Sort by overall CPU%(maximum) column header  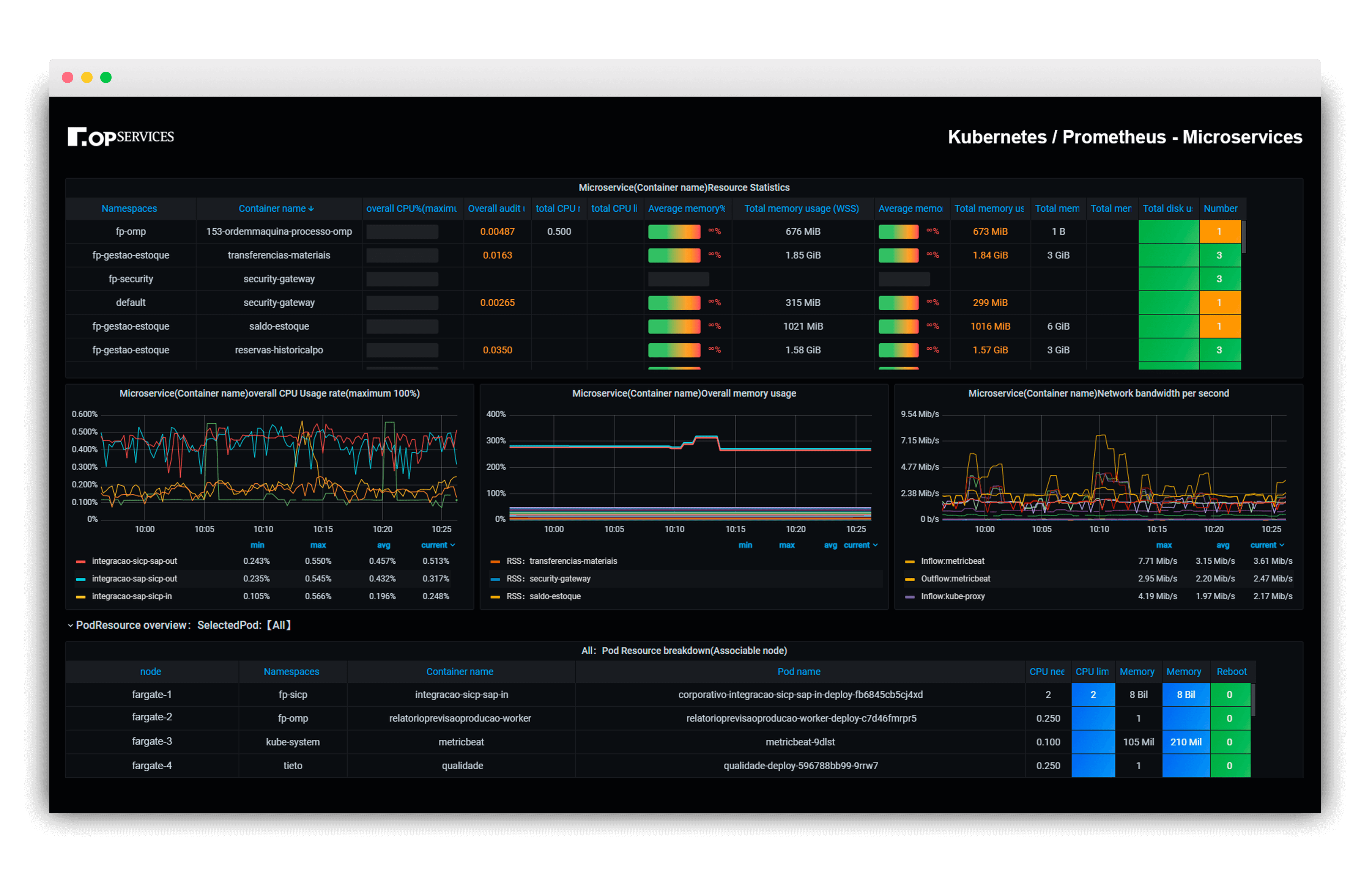click(x=411, y=209)
